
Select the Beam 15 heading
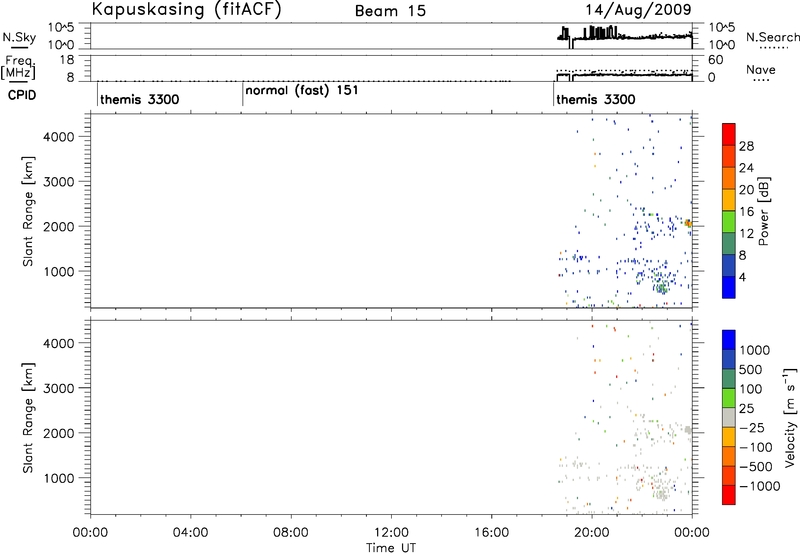coord(390,11)
